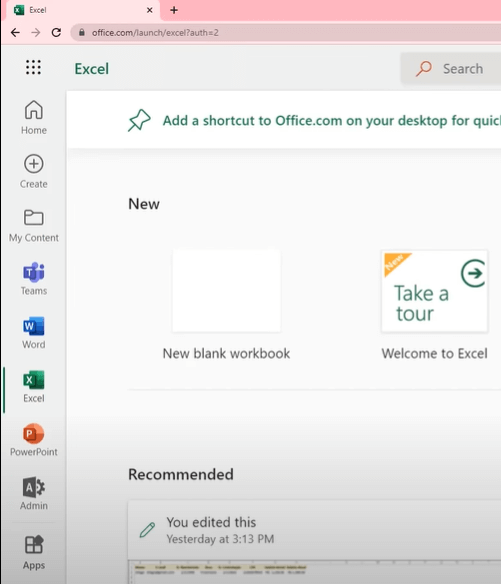Open the Apps page in the sidebar

coord(34,553)
